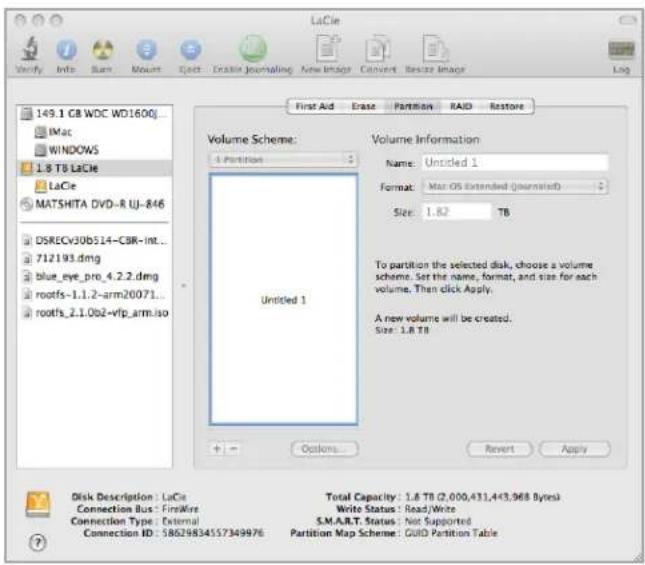The width and height of the screenshot is (645, 565).
Task: Switch to the First Aid tab
Action: 315,106
